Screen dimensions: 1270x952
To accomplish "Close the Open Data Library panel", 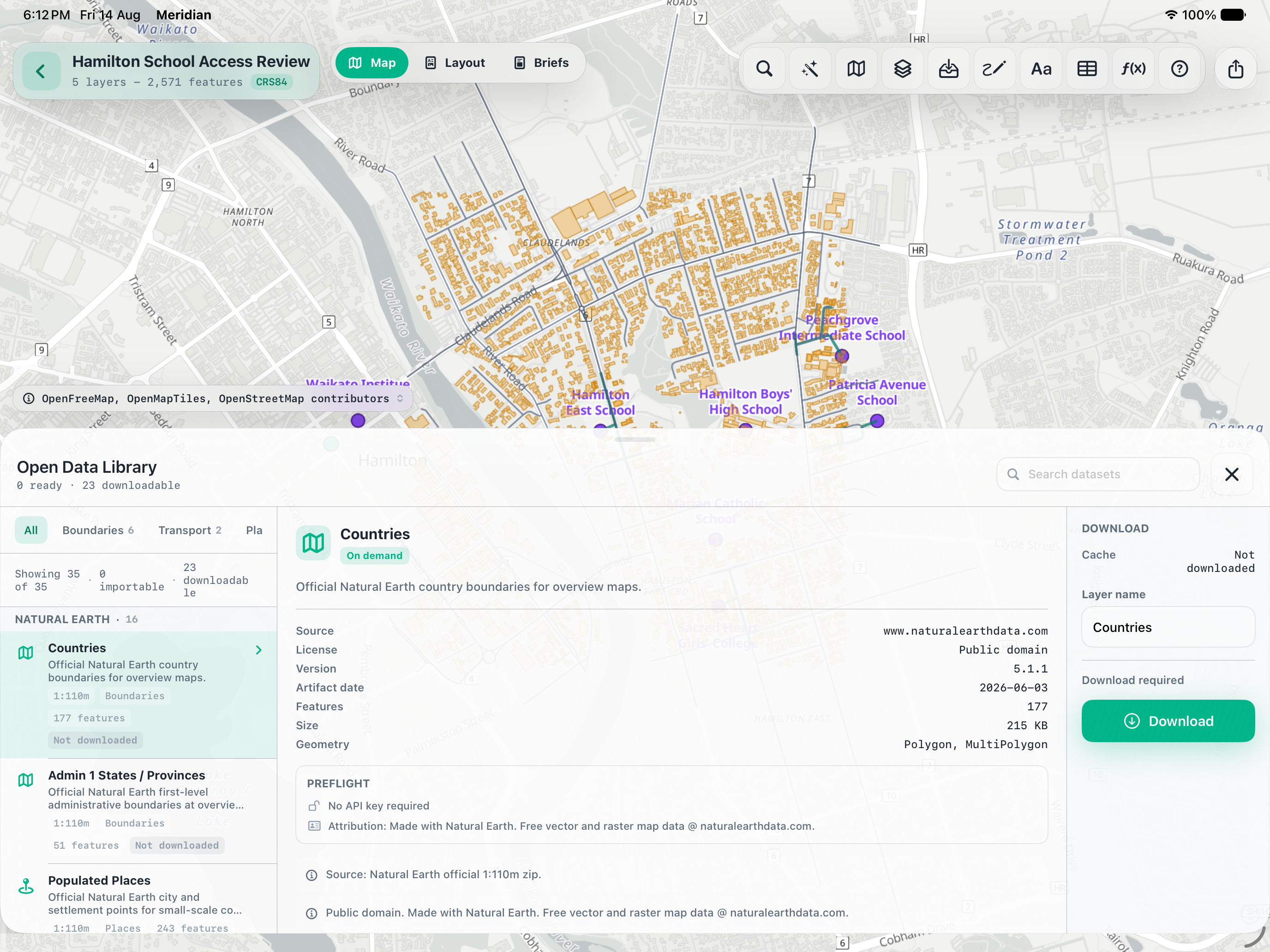I will [x=1232, y=474].
